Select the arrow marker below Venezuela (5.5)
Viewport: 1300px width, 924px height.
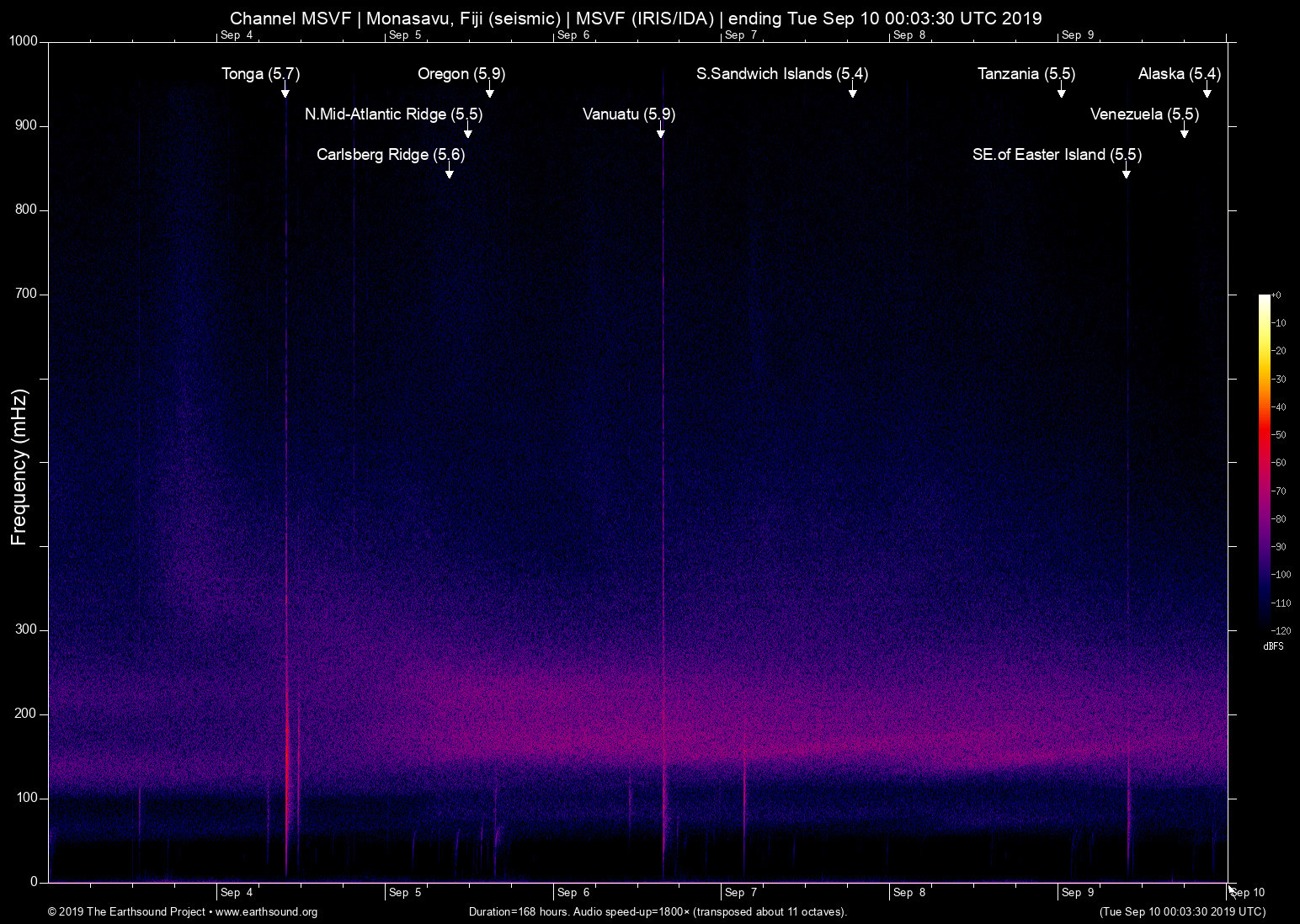[x=1185, y=130]
